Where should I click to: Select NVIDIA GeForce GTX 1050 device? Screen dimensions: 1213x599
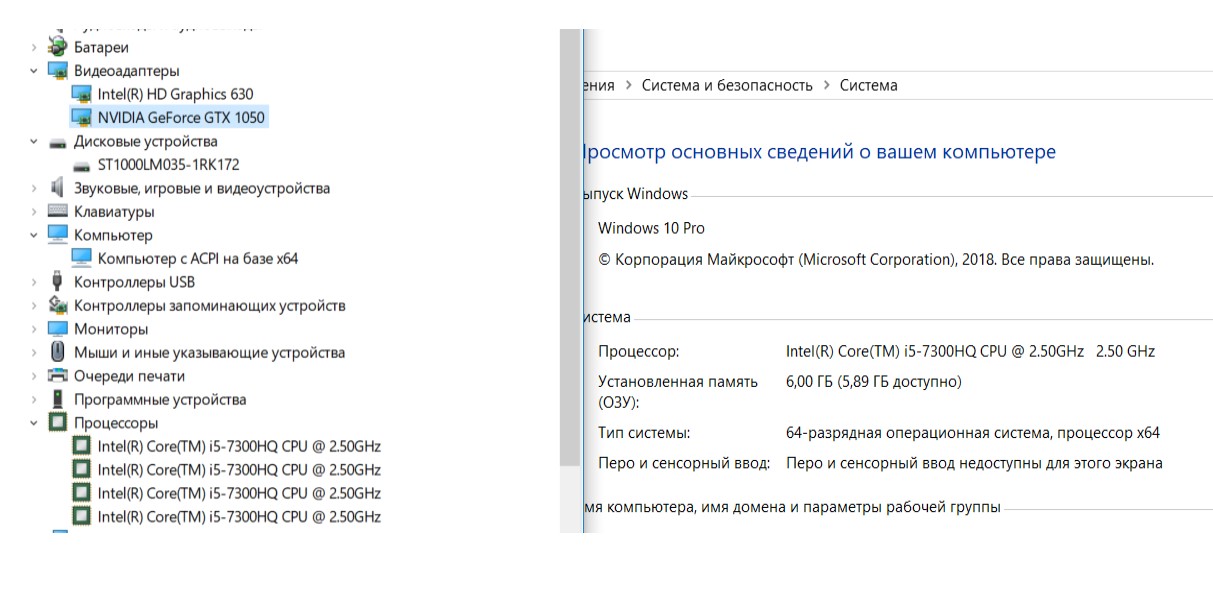pos(181,118)
